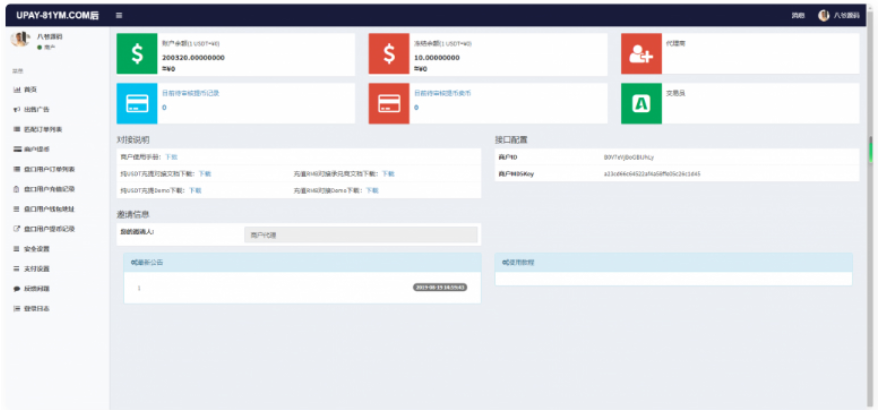Download the 纯USDT充提 integration document
The width and height of the screenshot is (879, 410).
205,174
